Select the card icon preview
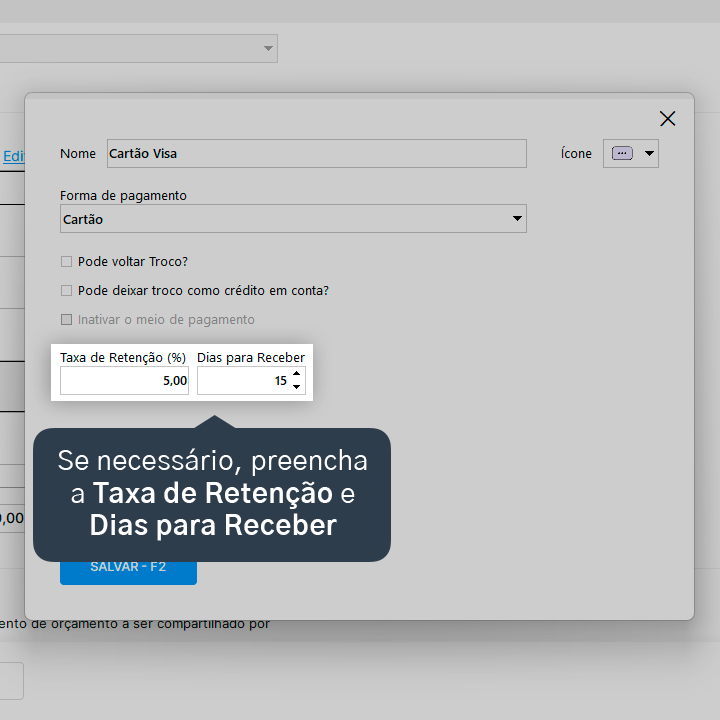The width and height of the screenshot is (720, 720). click(x=622, y=153)
